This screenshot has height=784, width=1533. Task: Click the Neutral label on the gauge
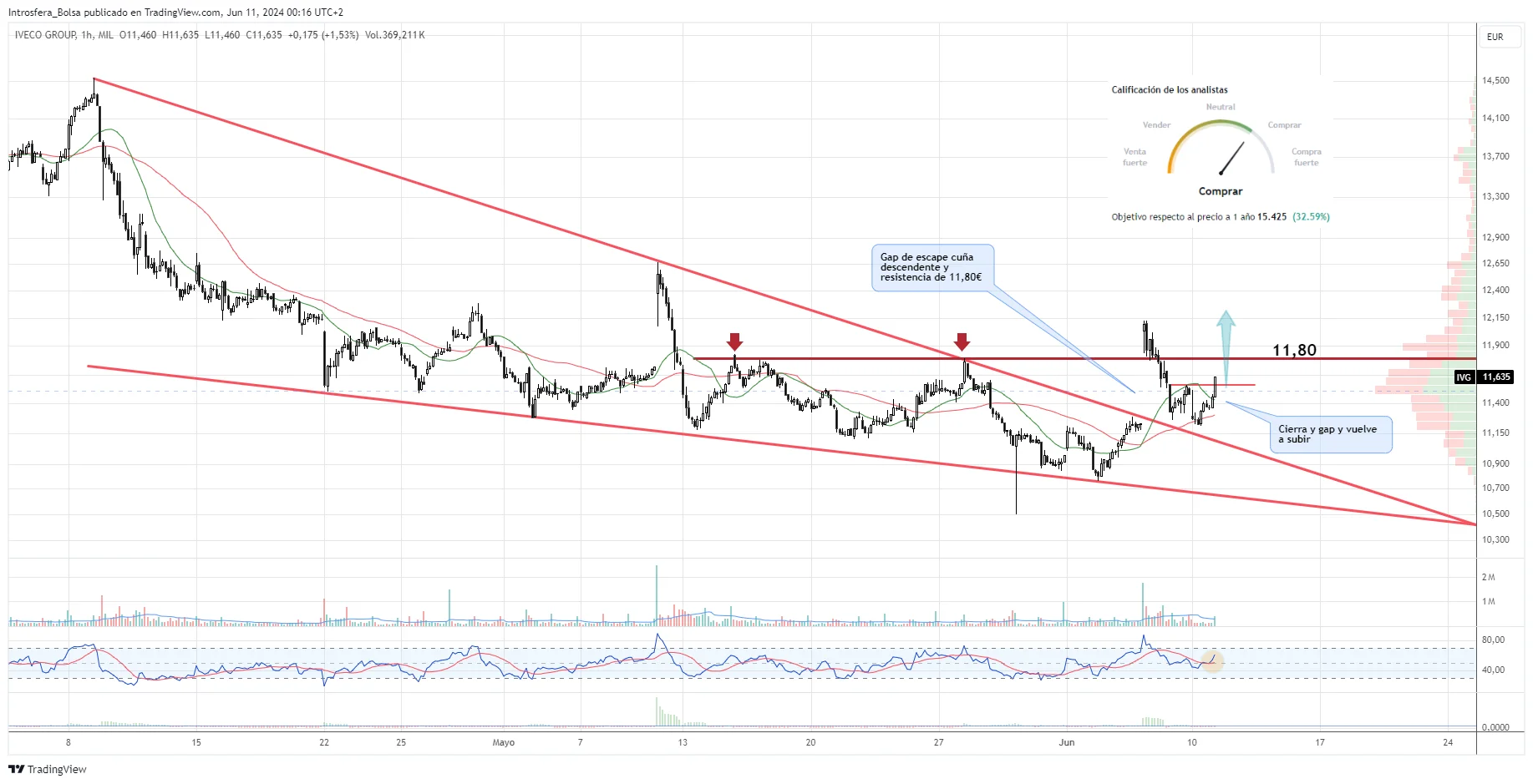click(1220, 107)
